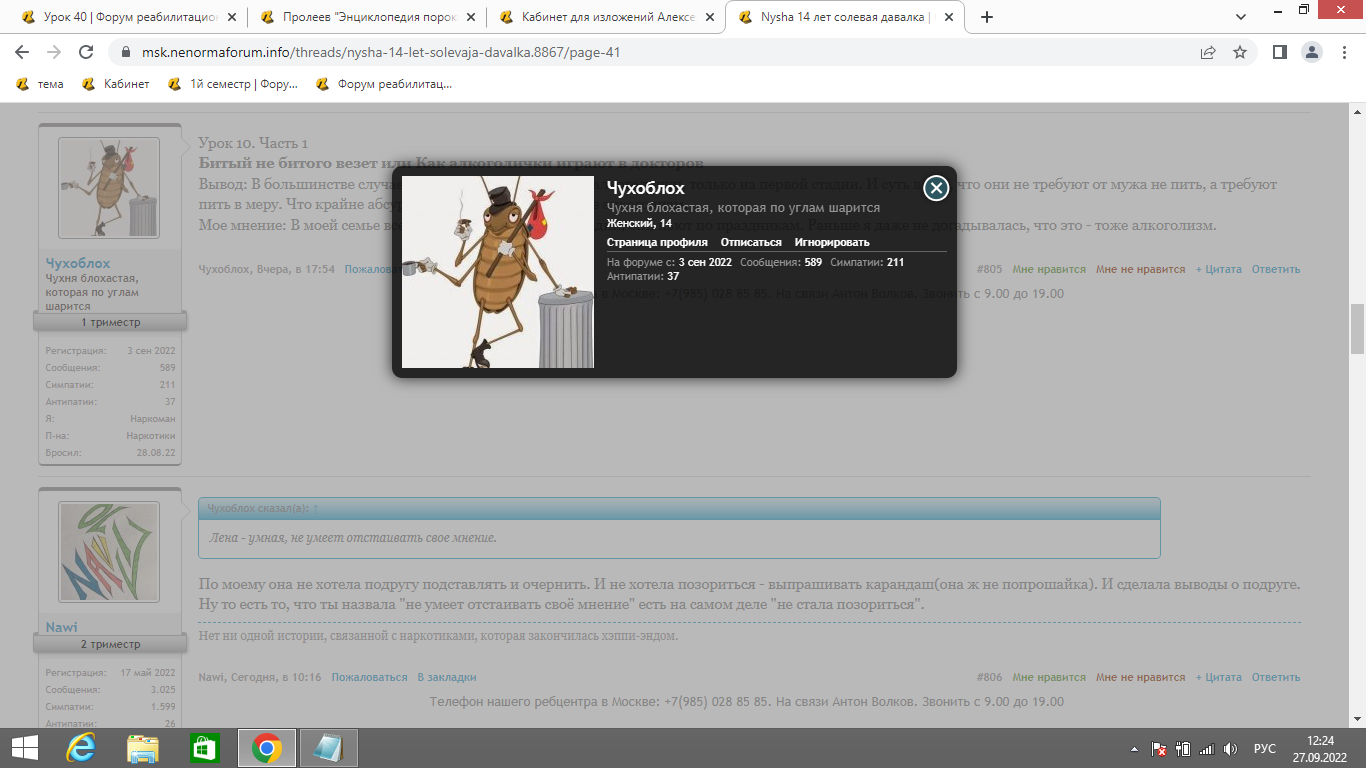This screenshot has width=1366, height=768.
Task: Close the Nysha 14 лет tab
Action: [947, 17]
